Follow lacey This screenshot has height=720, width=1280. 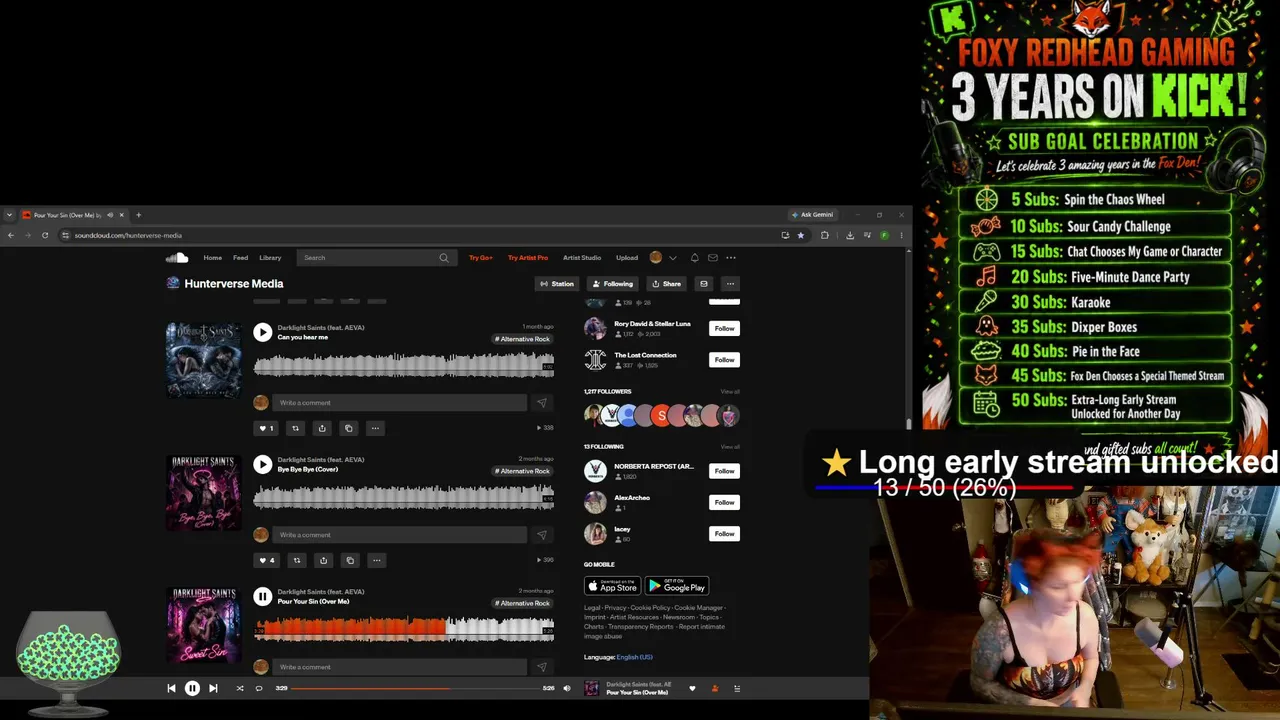724,534
